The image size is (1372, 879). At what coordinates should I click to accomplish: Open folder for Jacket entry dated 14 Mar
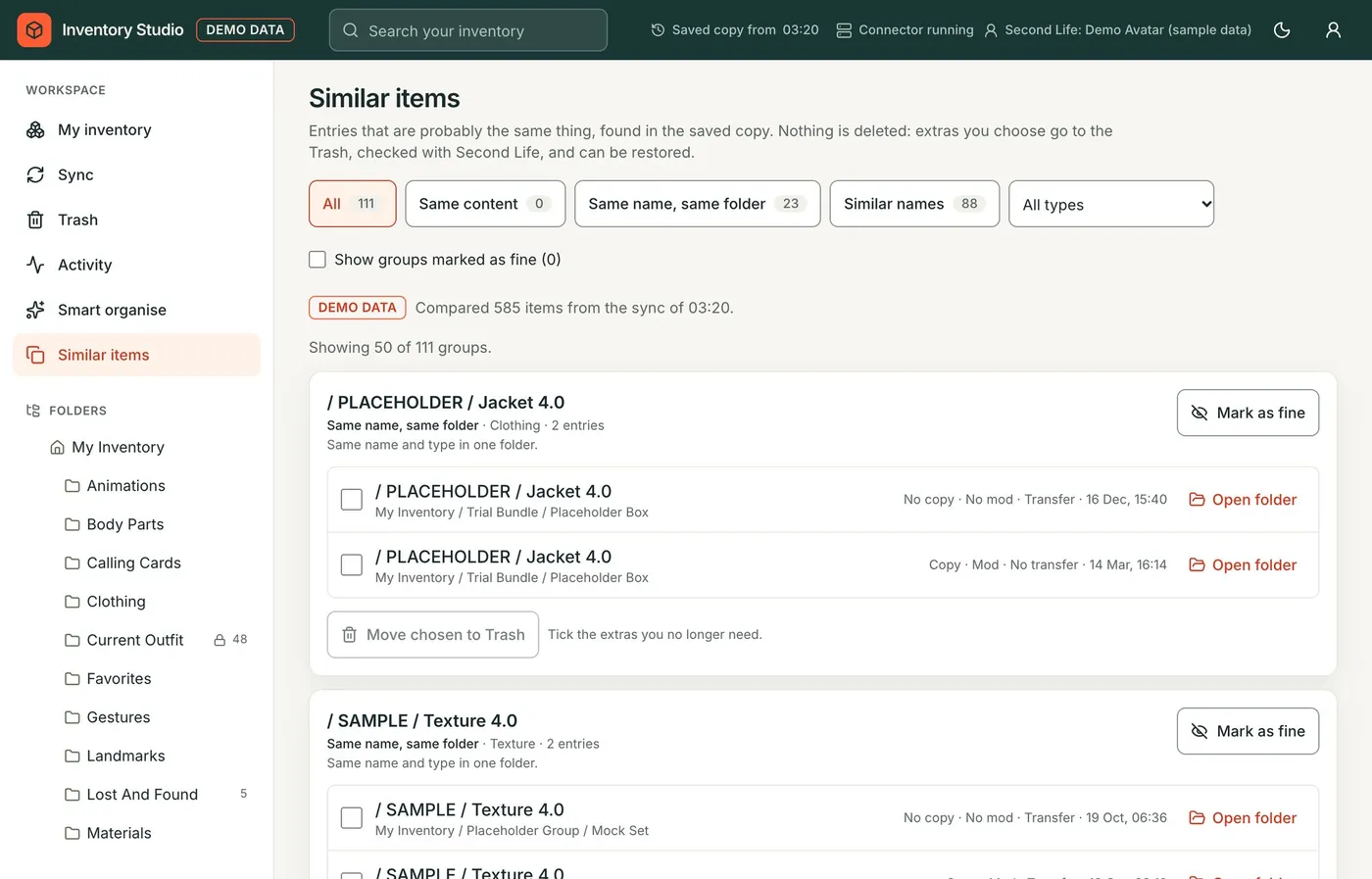coord(1243,565)
